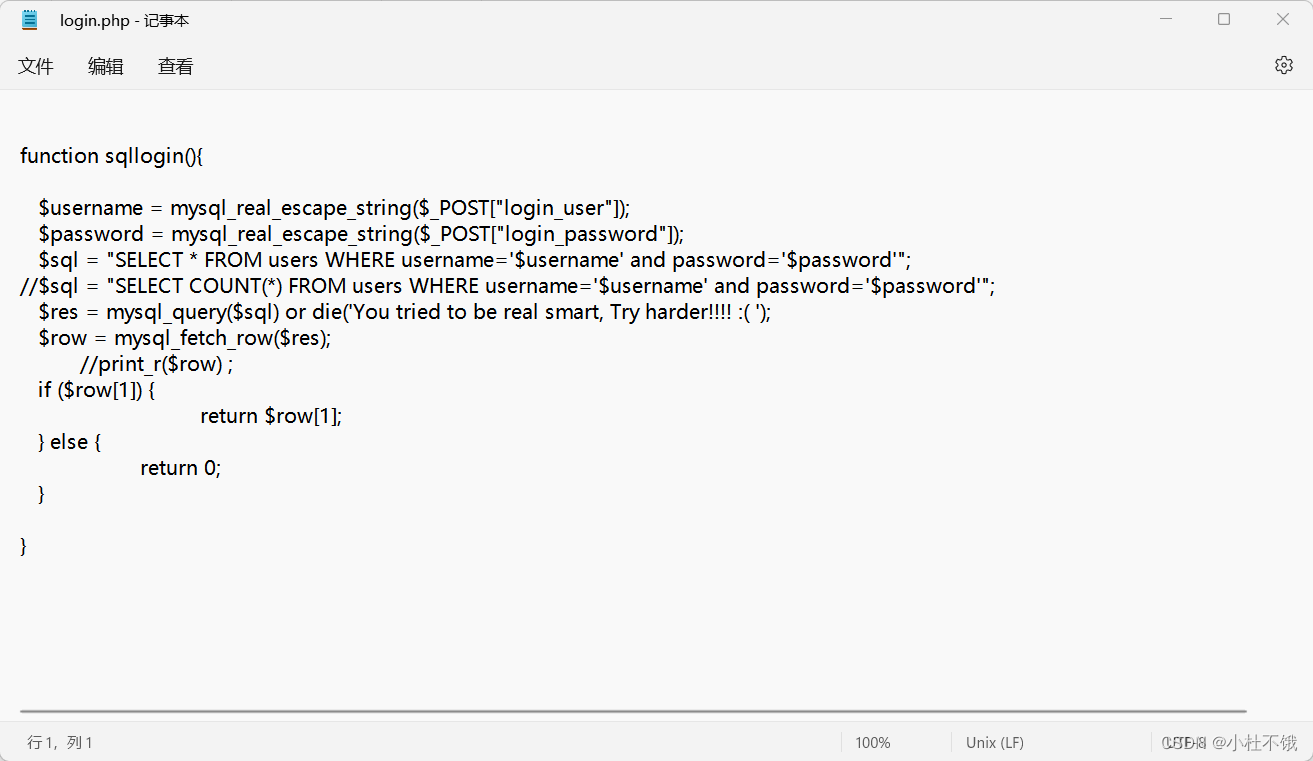Open the 编辑 menu

coord(105,66)
